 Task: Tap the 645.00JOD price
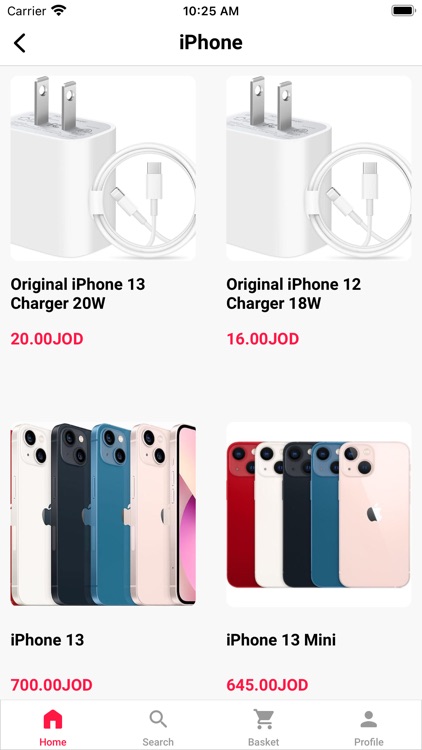[267, 685]
